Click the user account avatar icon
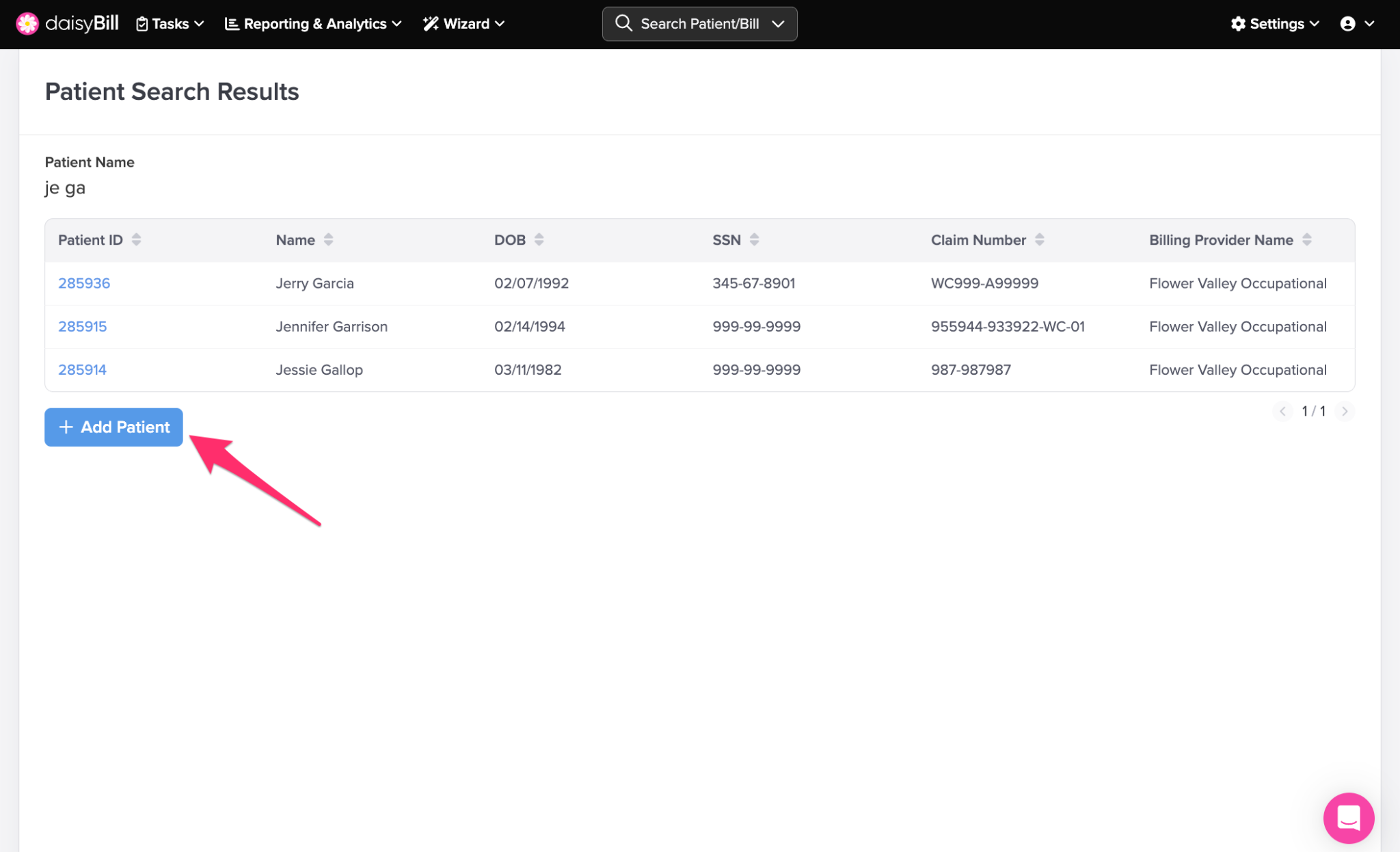Screen dimensions: 1400x852 [x=1347, y=24]
